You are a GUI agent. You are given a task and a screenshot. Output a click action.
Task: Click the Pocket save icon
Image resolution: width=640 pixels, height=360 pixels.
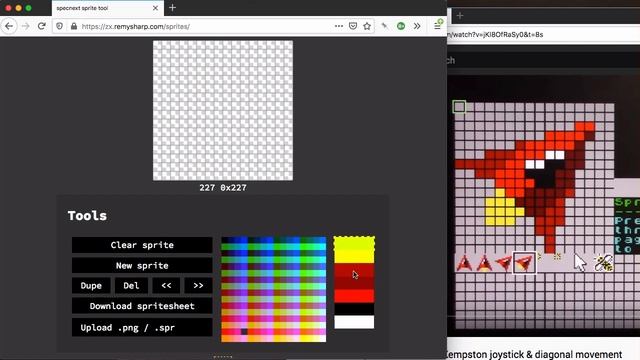353,26
